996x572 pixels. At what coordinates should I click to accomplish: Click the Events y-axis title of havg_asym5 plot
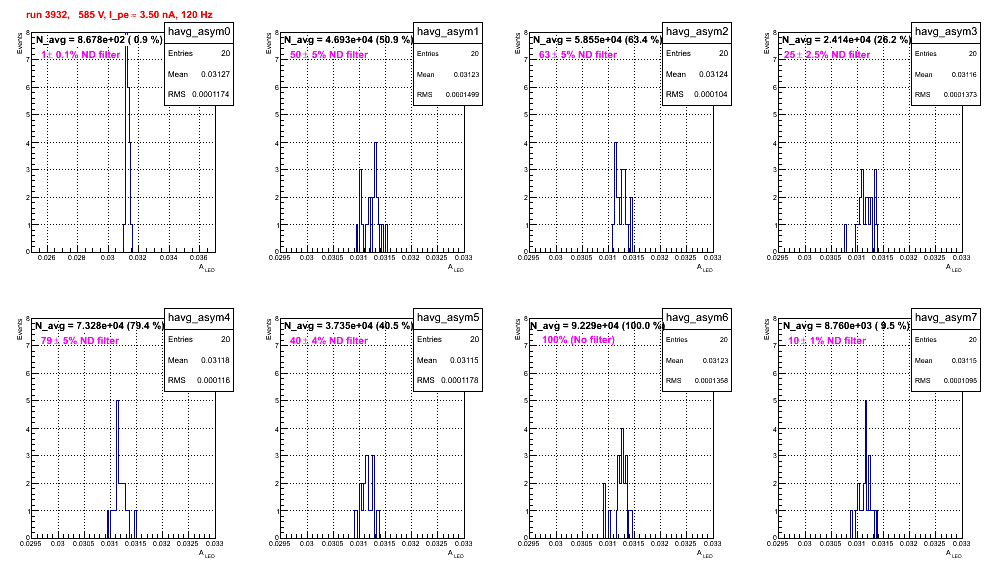tap(268, 329)
